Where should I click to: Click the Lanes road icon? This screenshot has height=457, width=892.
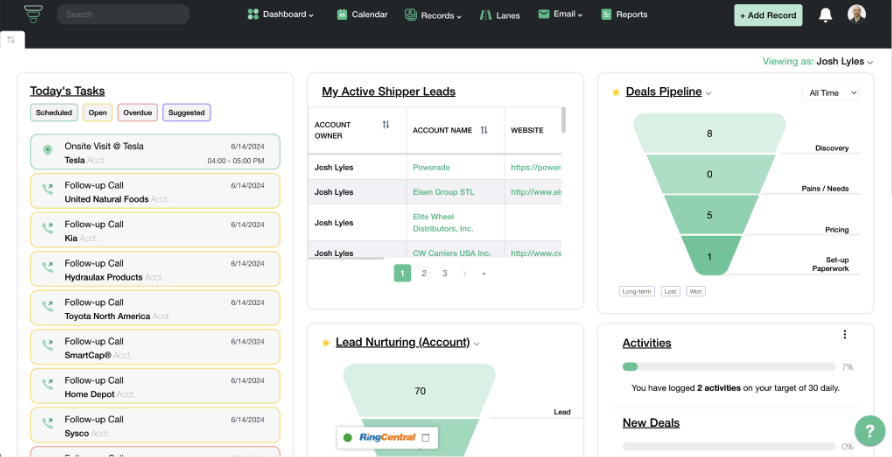(485, 15)
